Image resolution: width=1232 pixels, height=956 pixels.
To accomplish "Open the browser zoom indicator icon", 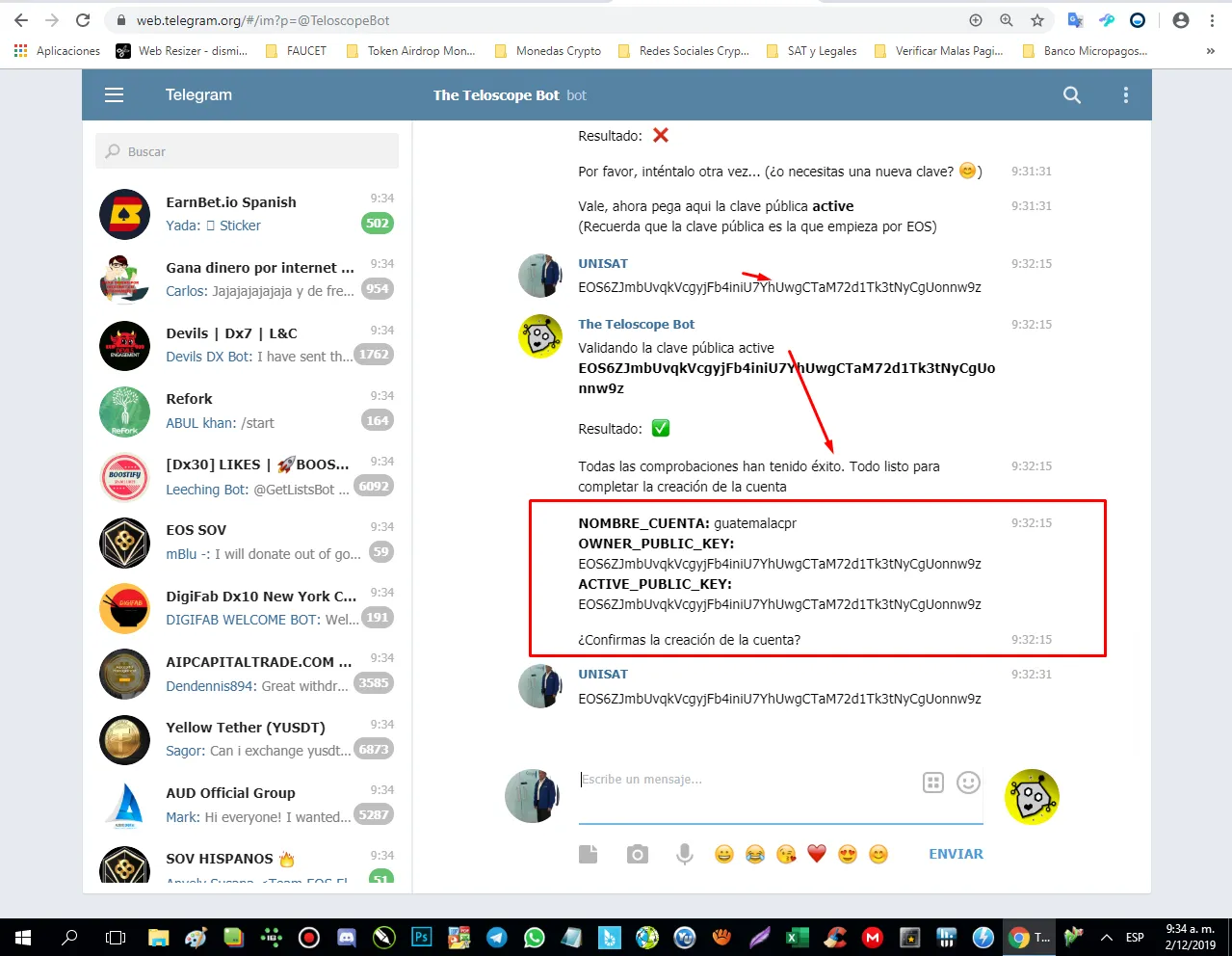I will pos(1007,20).
